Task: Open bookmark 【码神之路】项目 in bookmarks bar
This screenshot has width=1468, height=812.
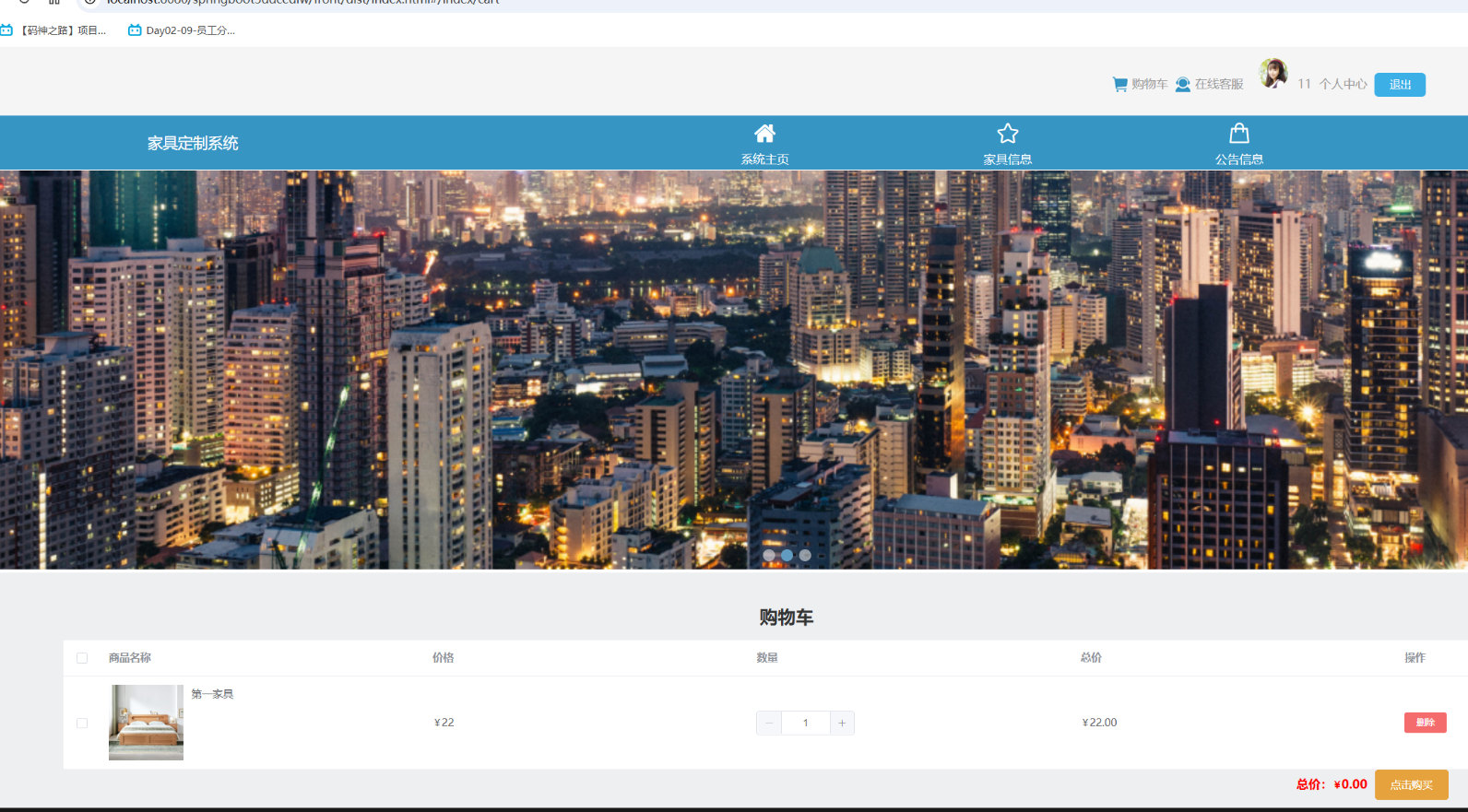Action: pyautogui.click(x=54, y=30)
